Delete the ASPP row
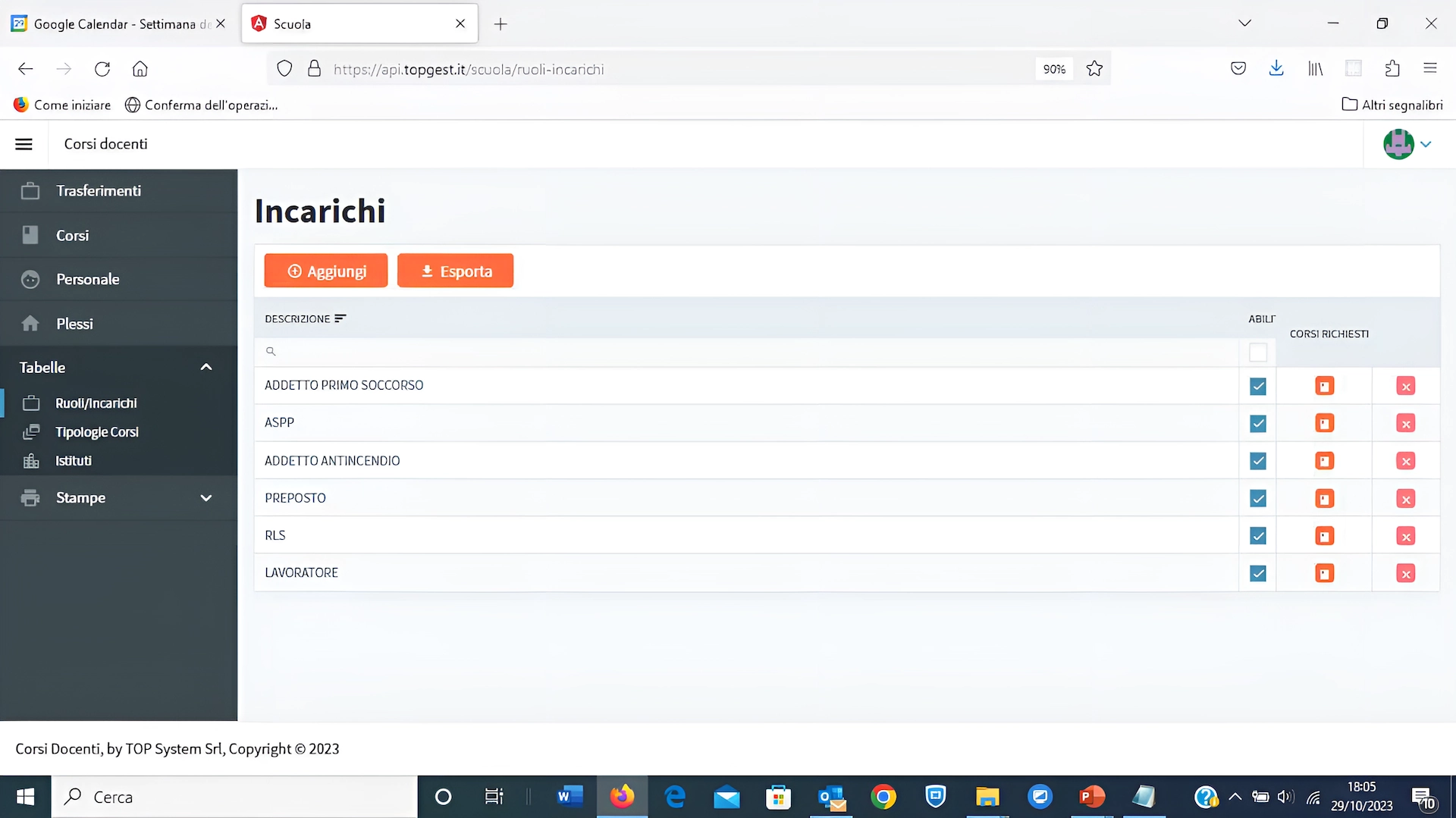Viewport: 1456px width, 818px height. tap(1405, 423)
